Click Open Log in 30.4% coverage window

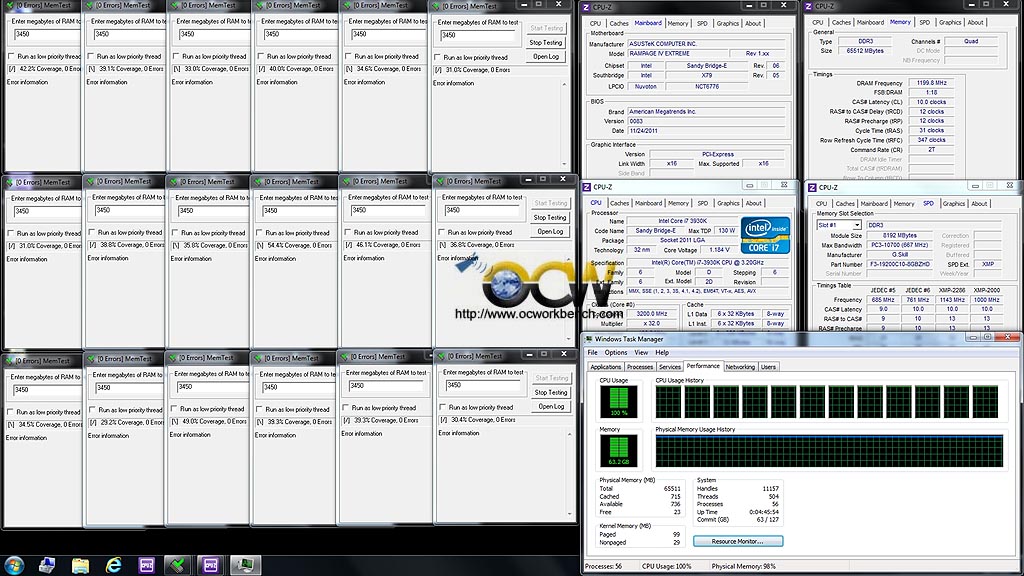click(x=551, y=407)
